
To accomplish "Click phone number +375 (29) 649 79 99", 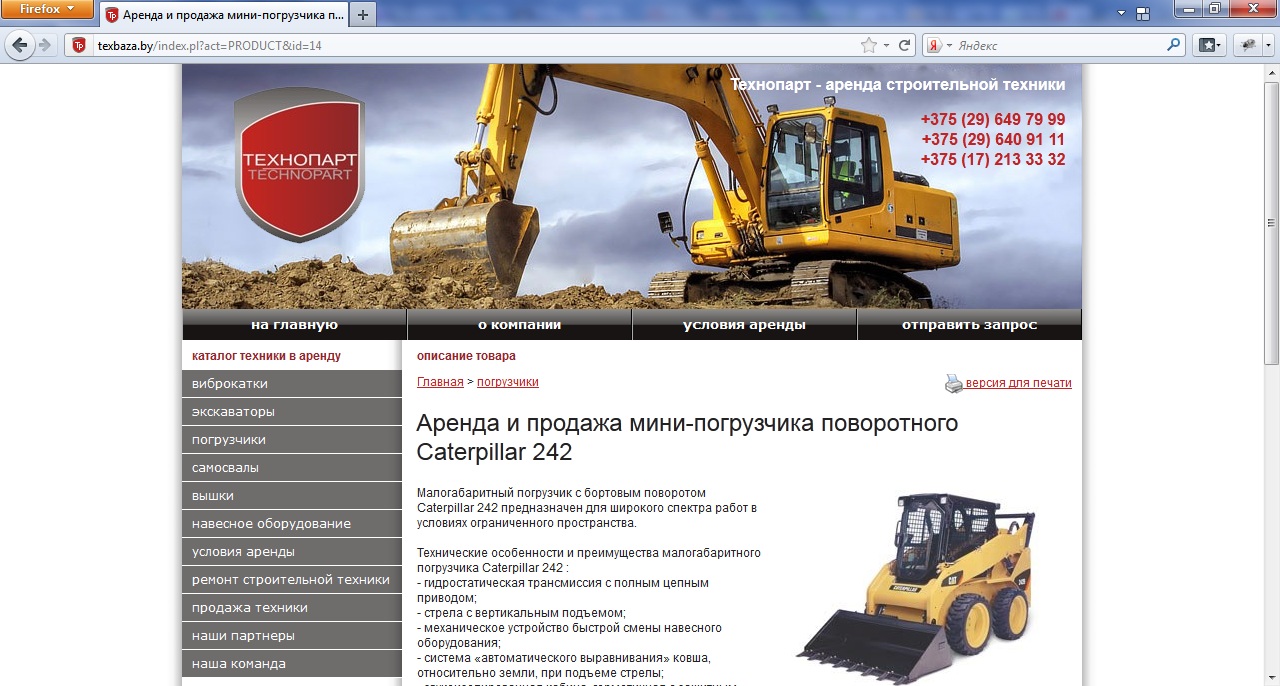I will tap(993, 120).
